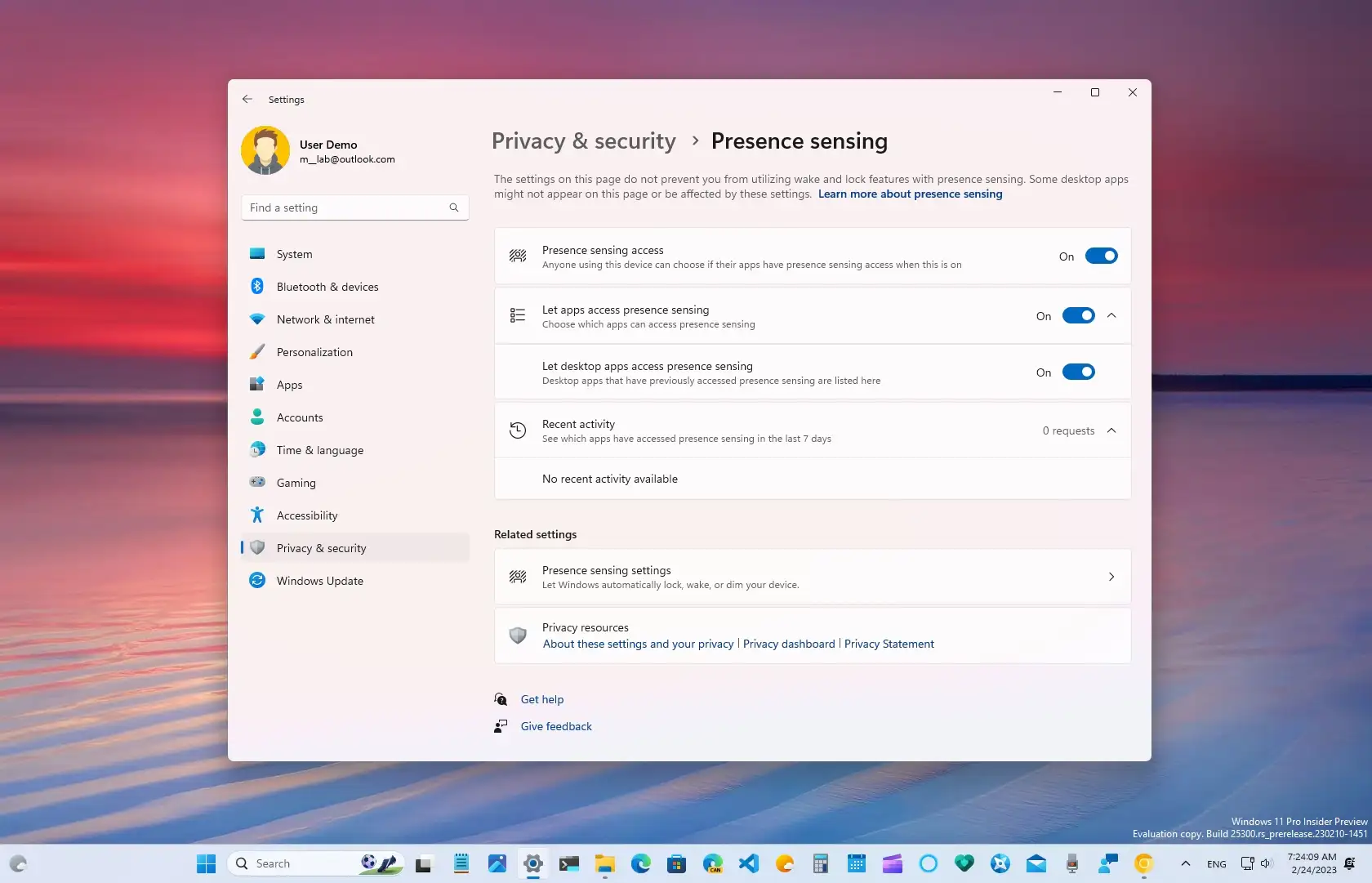The width and height of the screenshot is (1372, 883).
Task: Open the Windows Start menu
Action: point(206,863)
